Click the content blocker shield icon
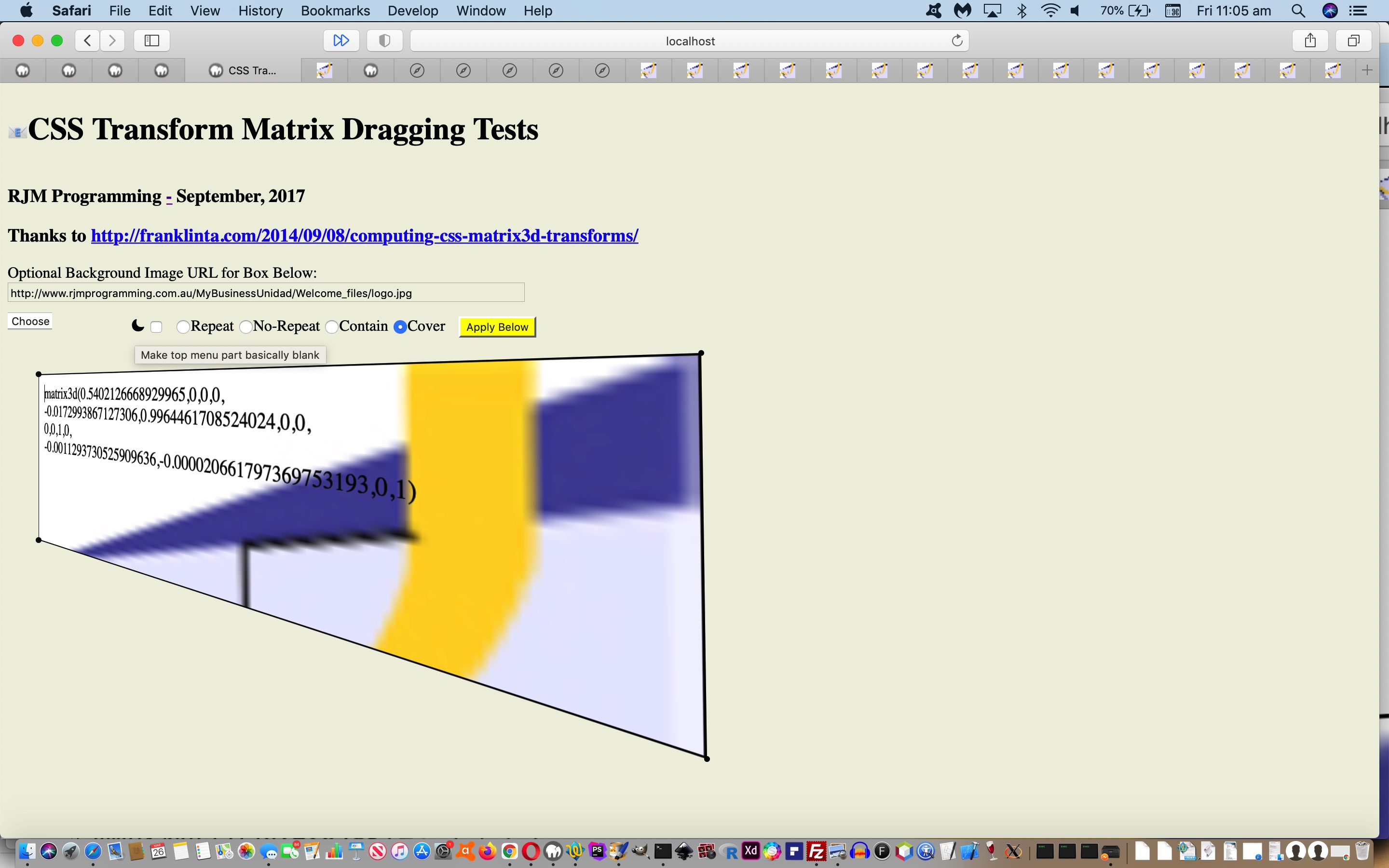The width and height of the screenshot is (1389, 868). pos(385,40)
